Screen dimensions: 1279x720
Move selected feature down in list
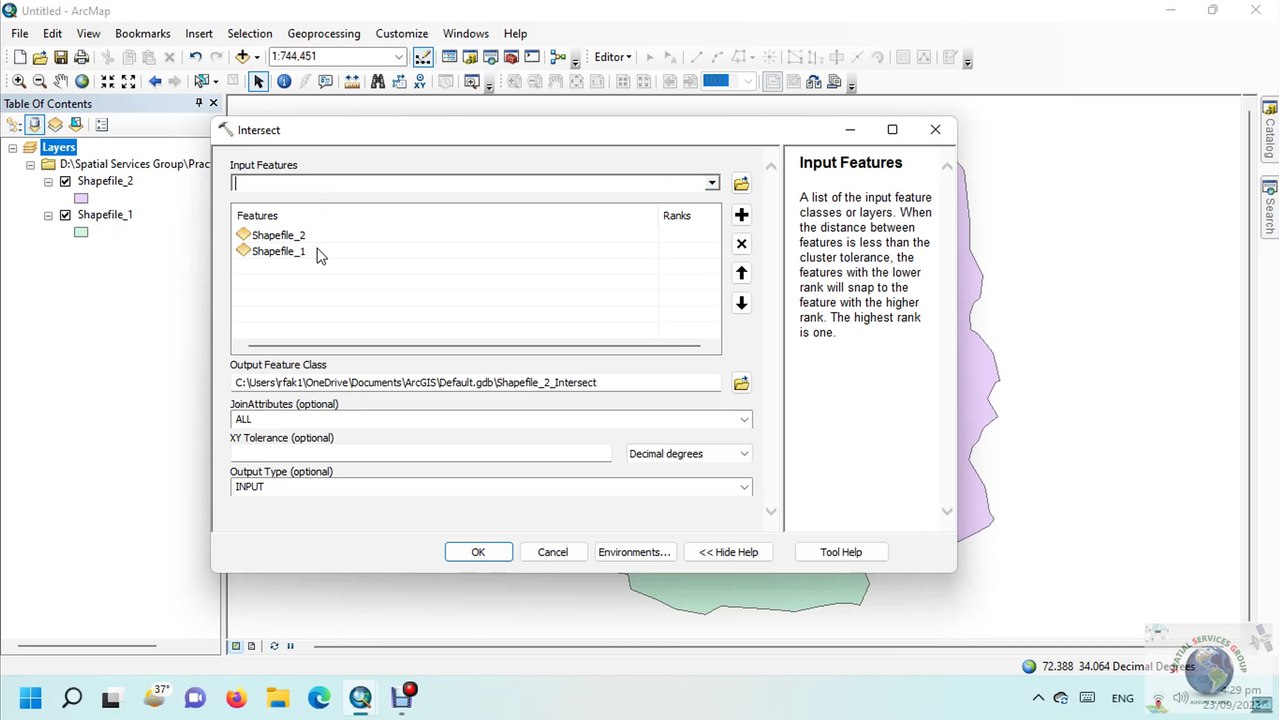point(741,303)
